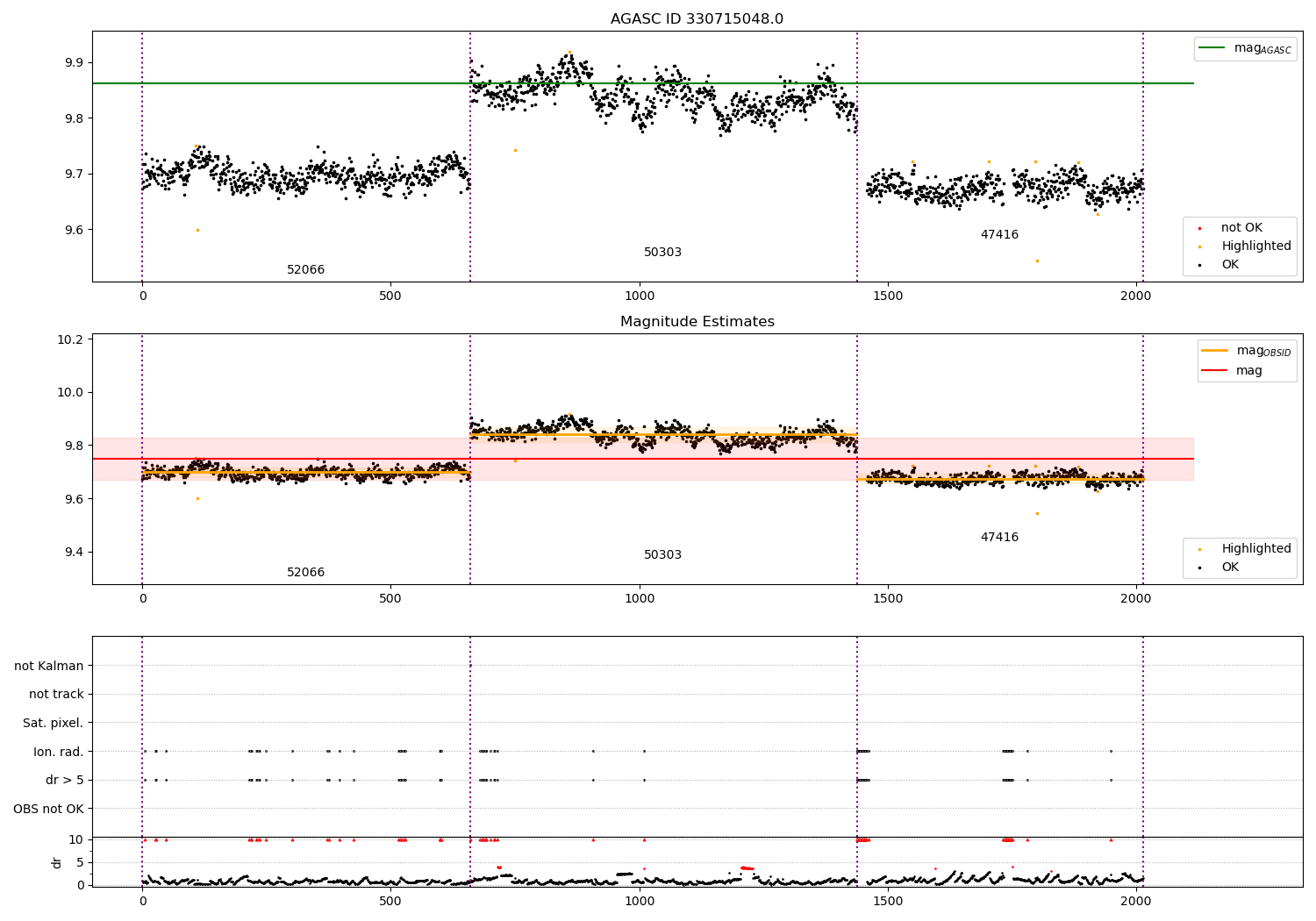Click obsid label 47416 in the Magnitude Estimates plot
The image size is (1316, 921).
(x=999, y=538)
